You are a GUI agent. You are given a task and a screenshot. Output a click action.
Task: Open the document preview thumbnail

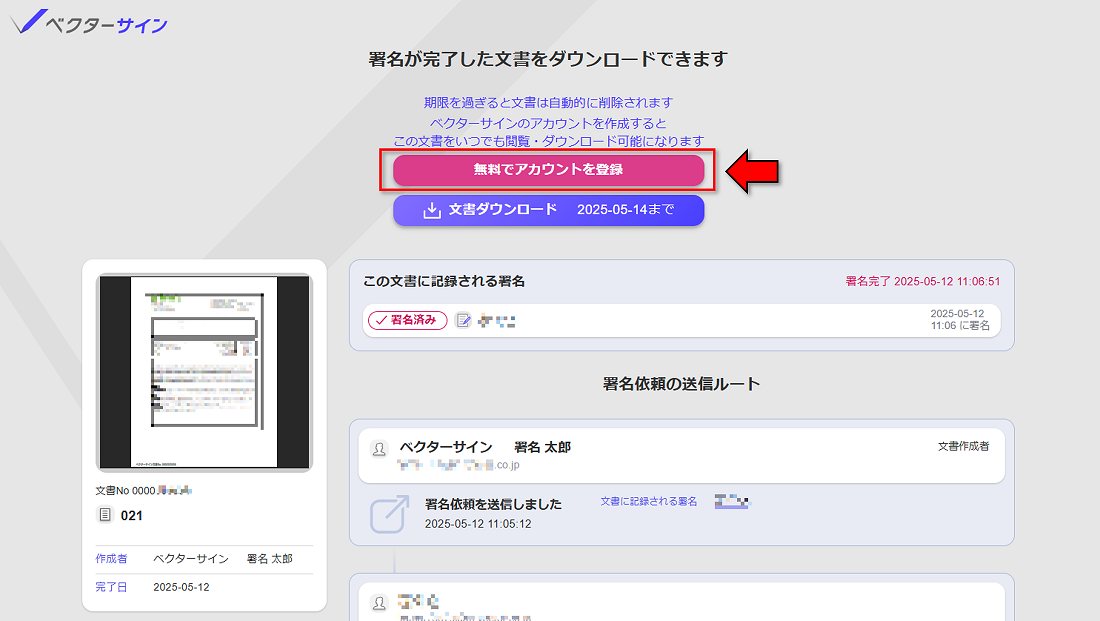[x=204, y=372]
